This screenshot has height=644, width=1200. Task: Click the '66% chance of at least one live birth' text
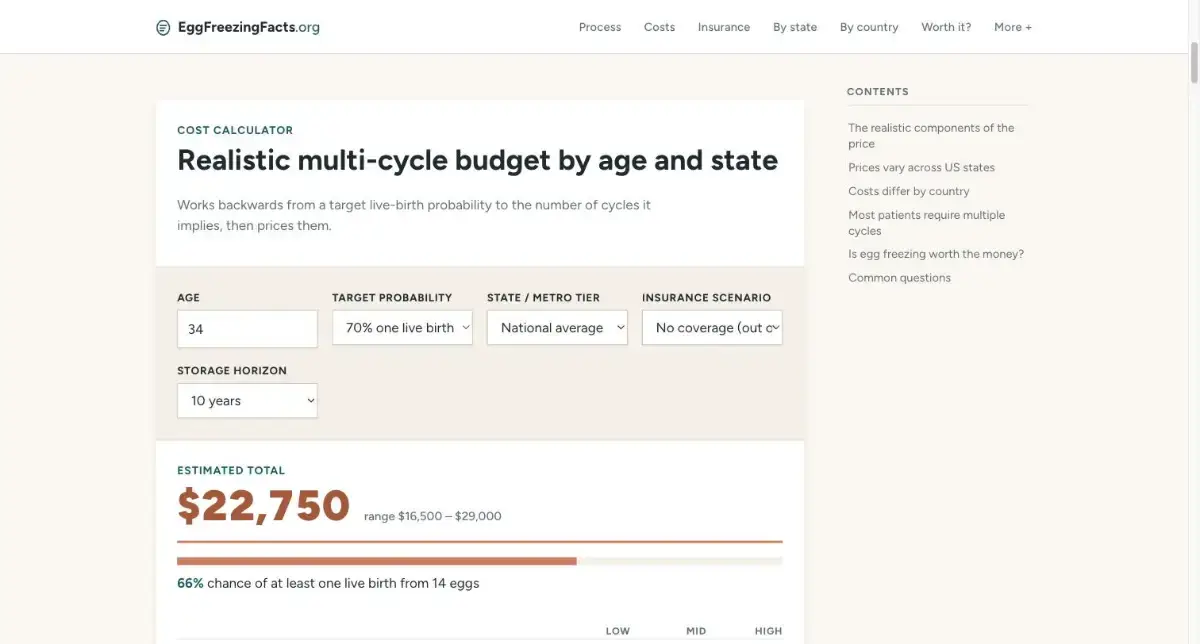click(328, 583)
